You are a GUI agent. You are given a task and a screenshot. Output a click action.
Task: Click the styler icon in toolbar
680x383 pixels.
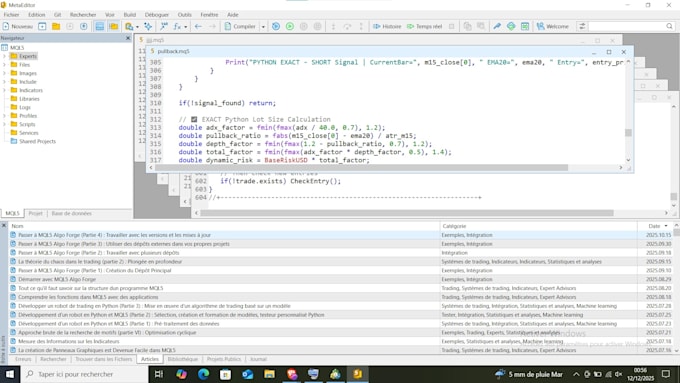coord(163,26)
